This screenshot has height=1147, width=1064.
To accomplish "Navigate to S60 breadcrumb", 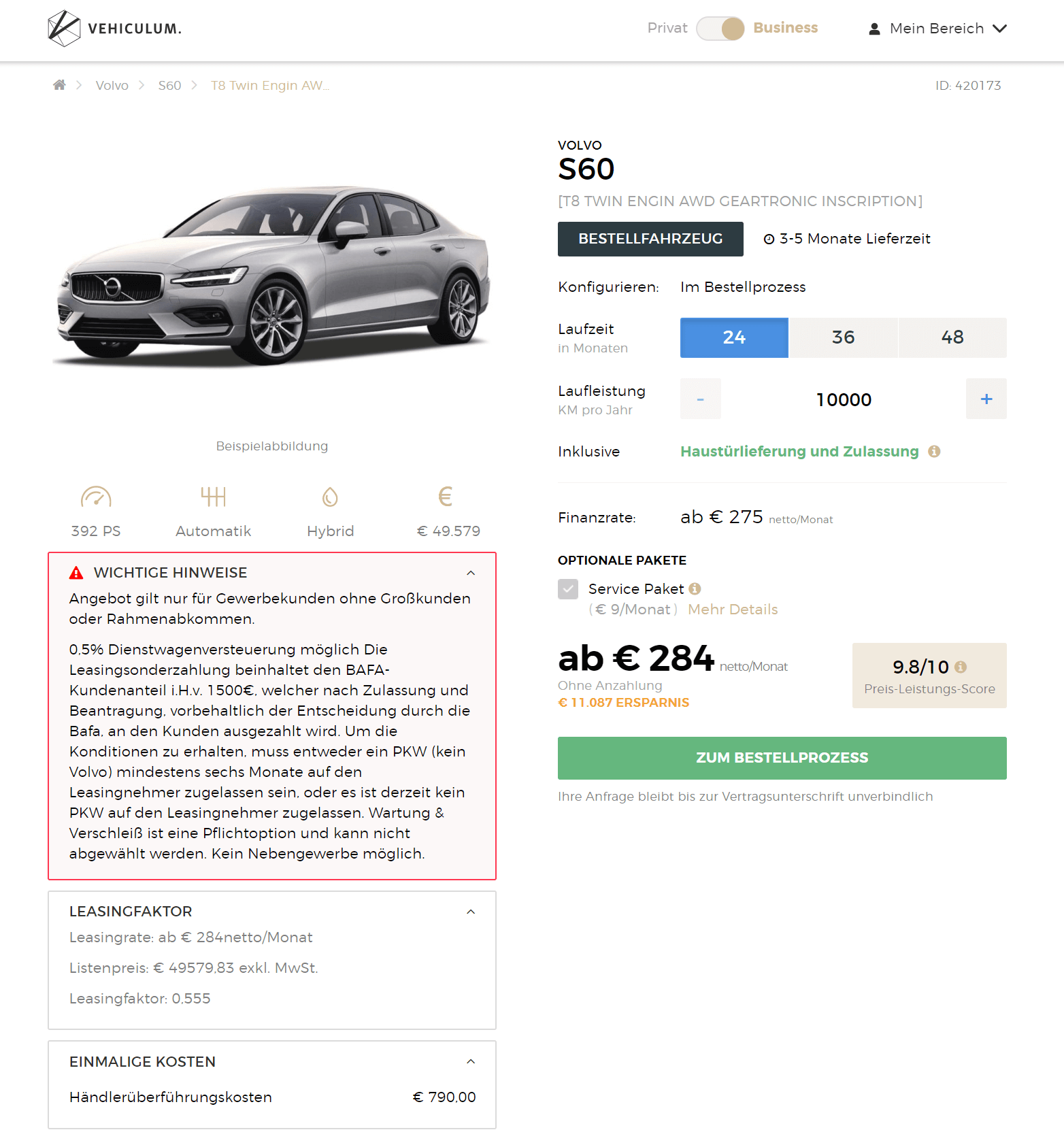I will [170, 85].
